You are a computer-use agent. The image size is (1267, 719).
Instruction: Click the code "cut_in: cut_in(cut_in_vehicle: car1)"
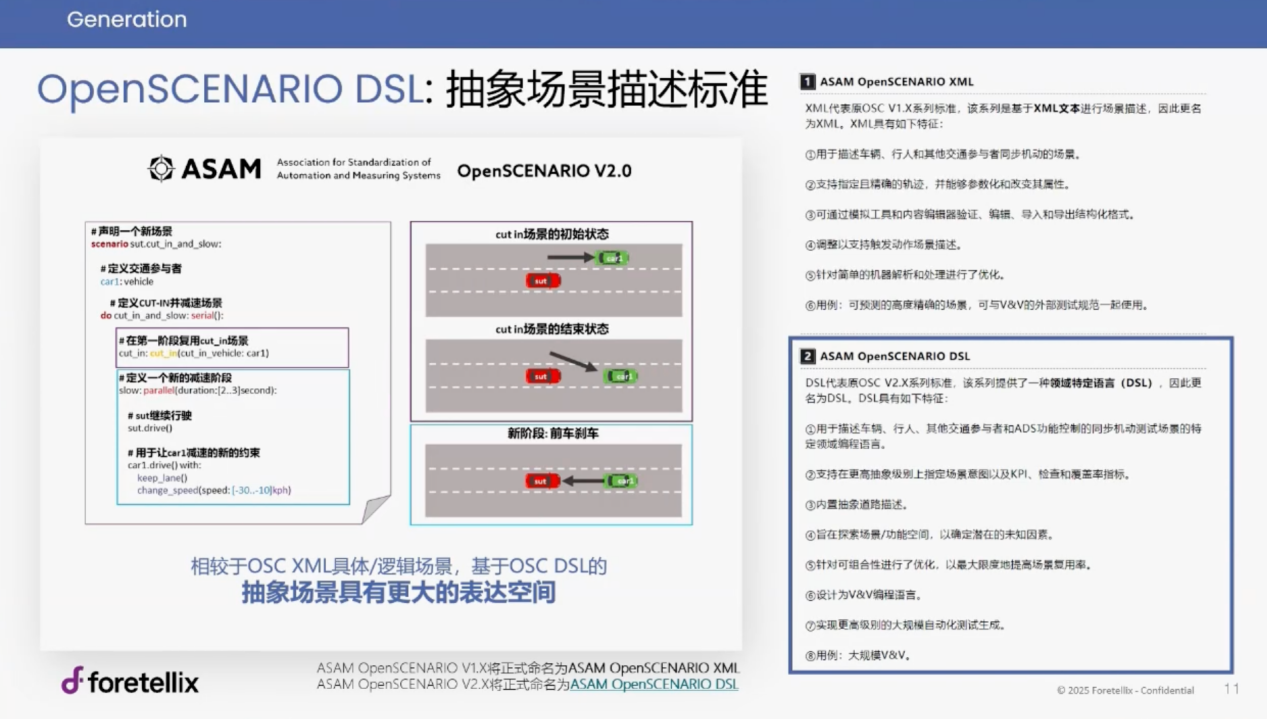[x=194, y=353]
